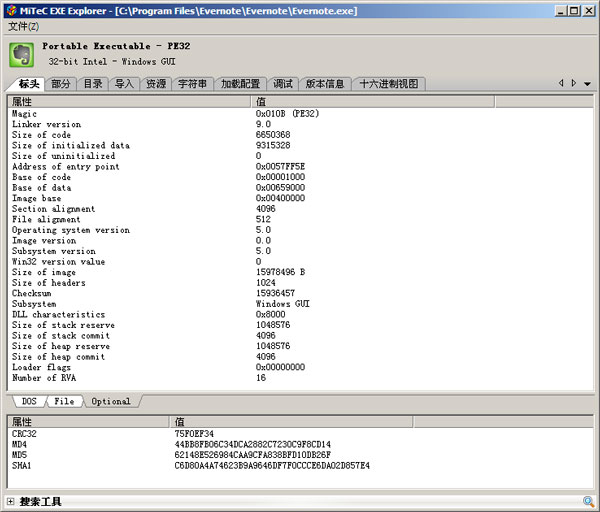600x512 pixels.
Task: Click the 属性 column header in upper table
Action: coord(129,101)
